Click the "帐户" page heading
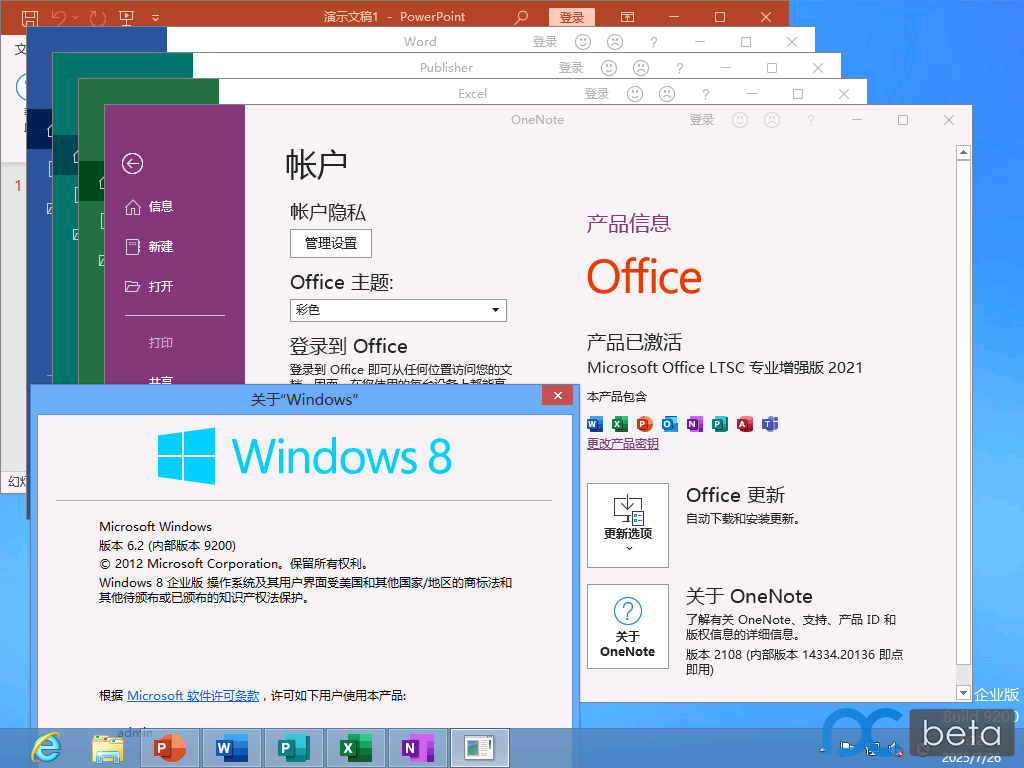The image size is (1024, 768). 317,164
